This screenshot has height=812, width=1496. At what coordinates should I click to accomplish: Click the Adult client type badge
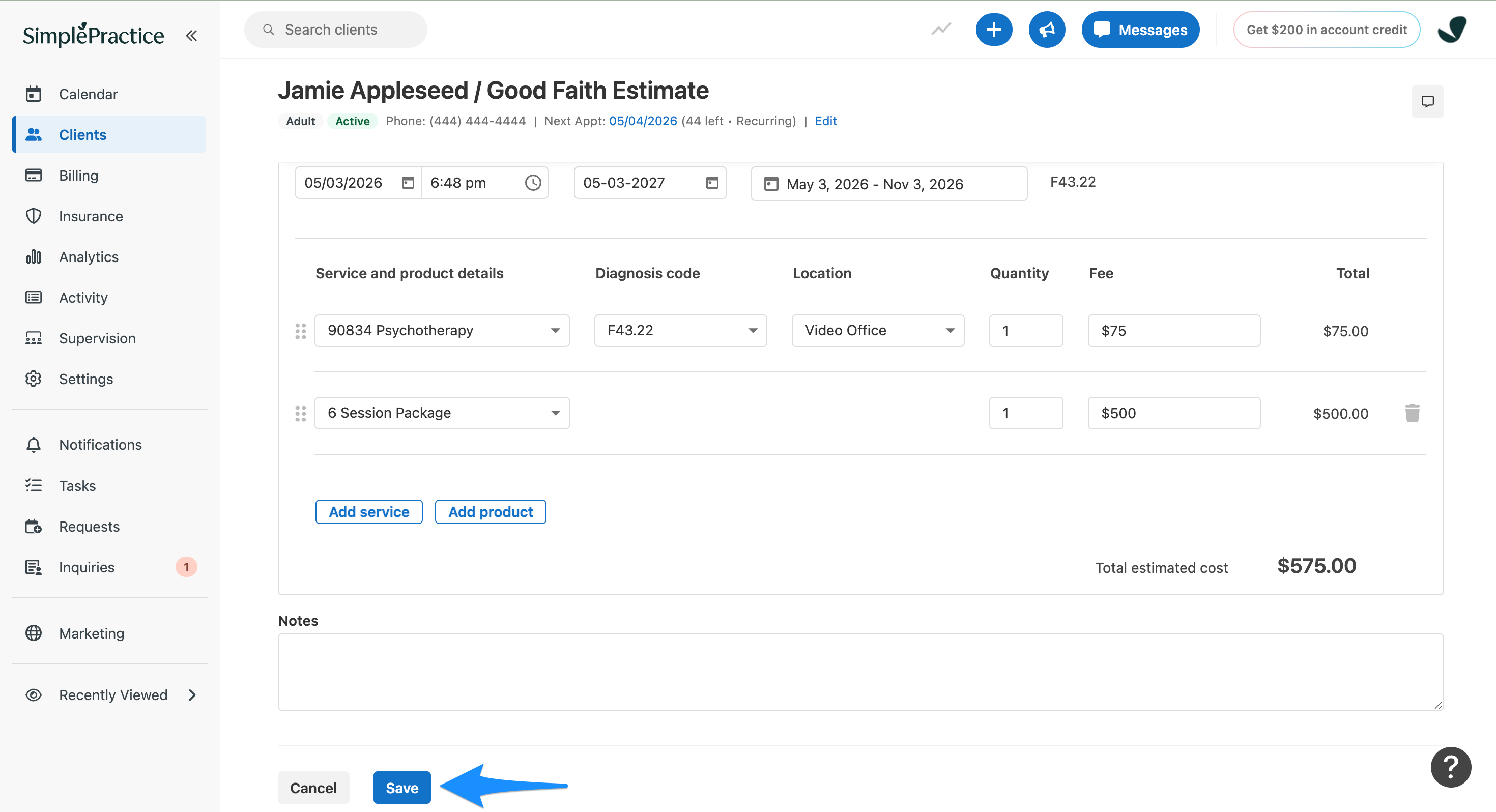coord(300,121)
